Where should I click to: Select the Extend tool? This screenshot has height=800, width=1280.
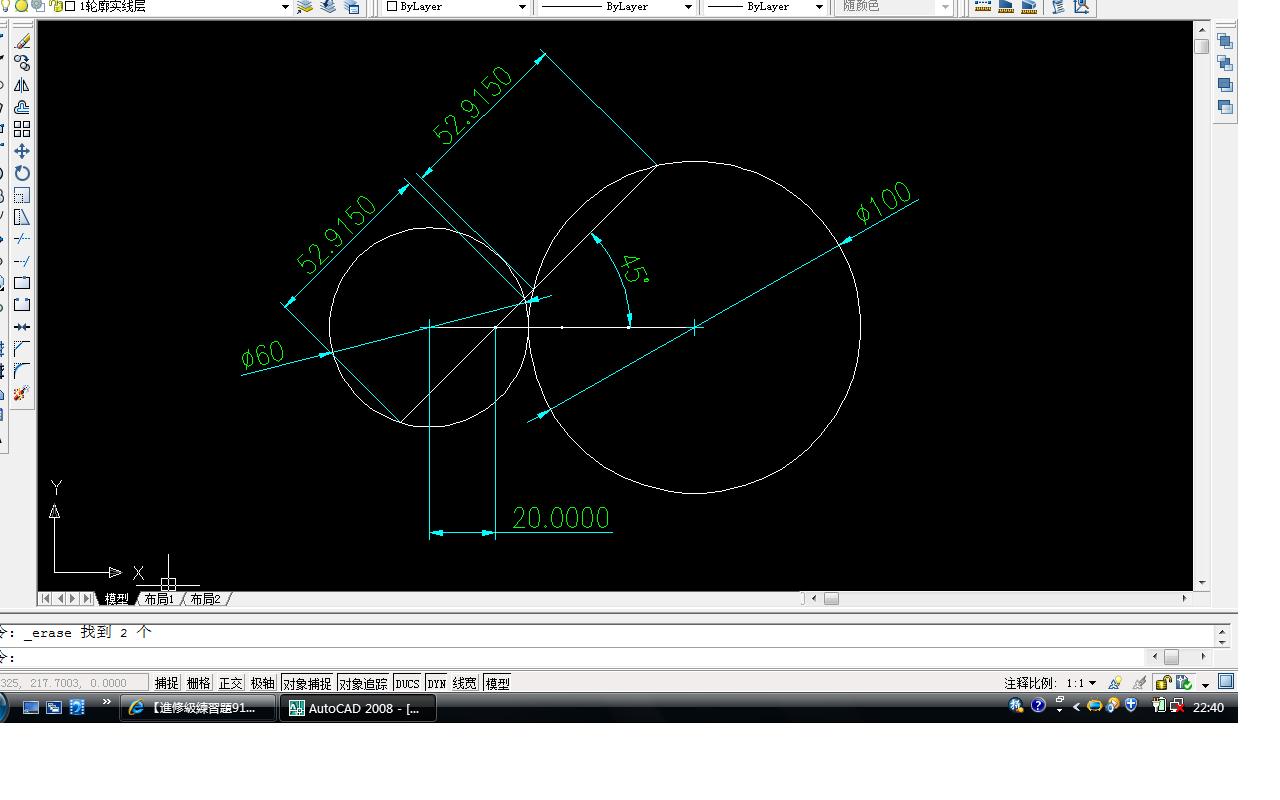[22, 261]
